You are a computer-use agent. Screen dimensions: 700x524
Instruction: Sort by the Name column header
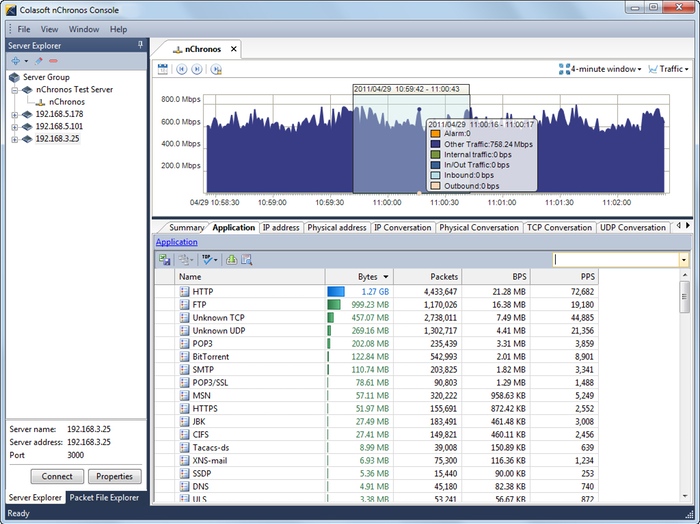point(249,277)
